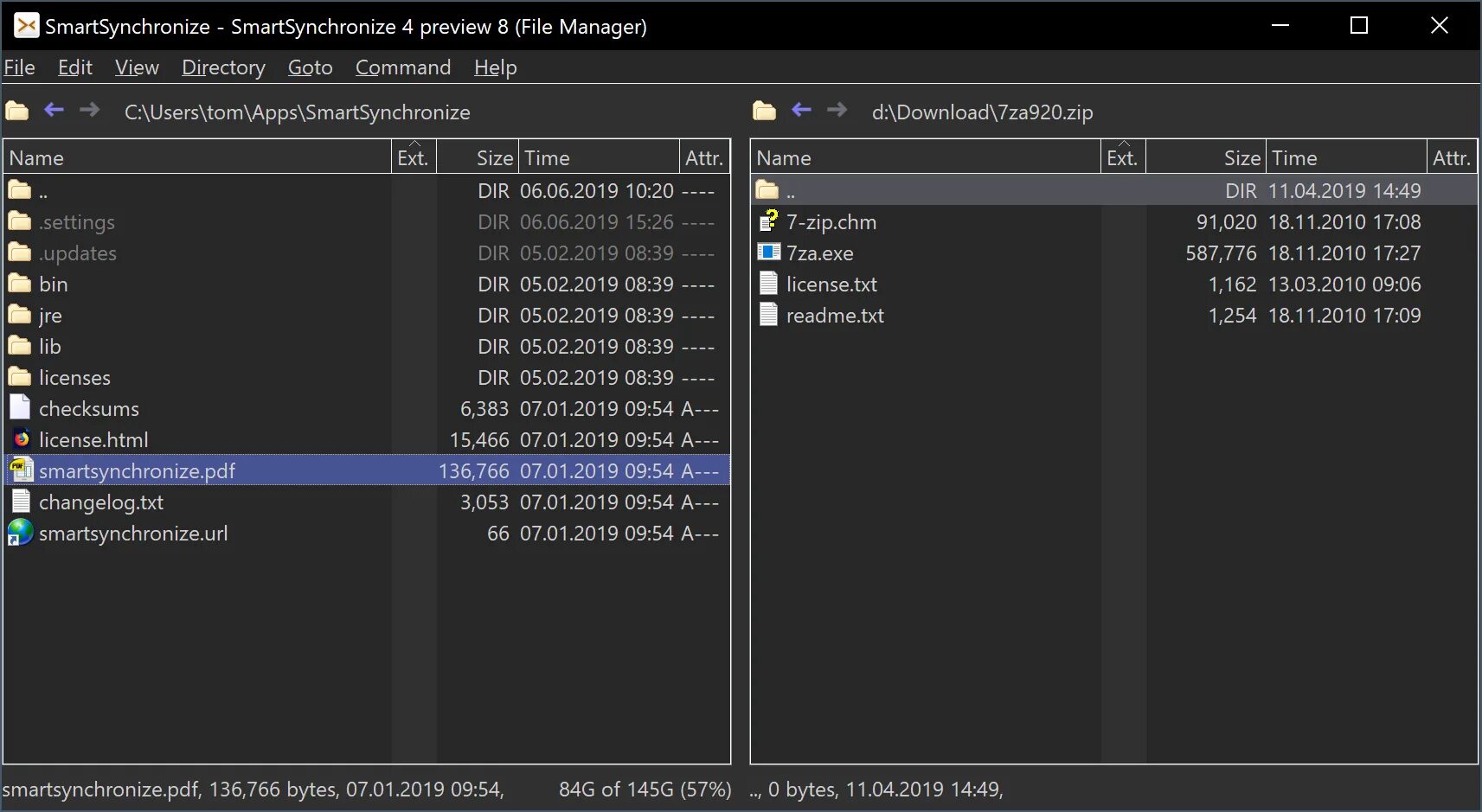Go forward in the right pane history
The width and height of the screenshot is (1482, 812).
(837, 110)
